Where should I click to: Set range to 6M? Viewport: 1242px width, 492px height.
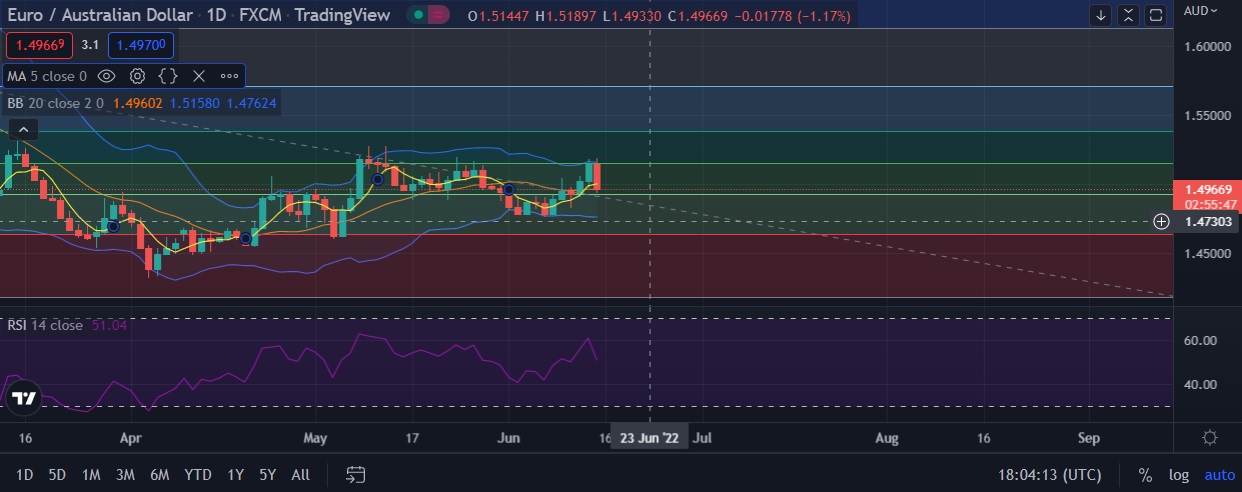pos(159,474)
